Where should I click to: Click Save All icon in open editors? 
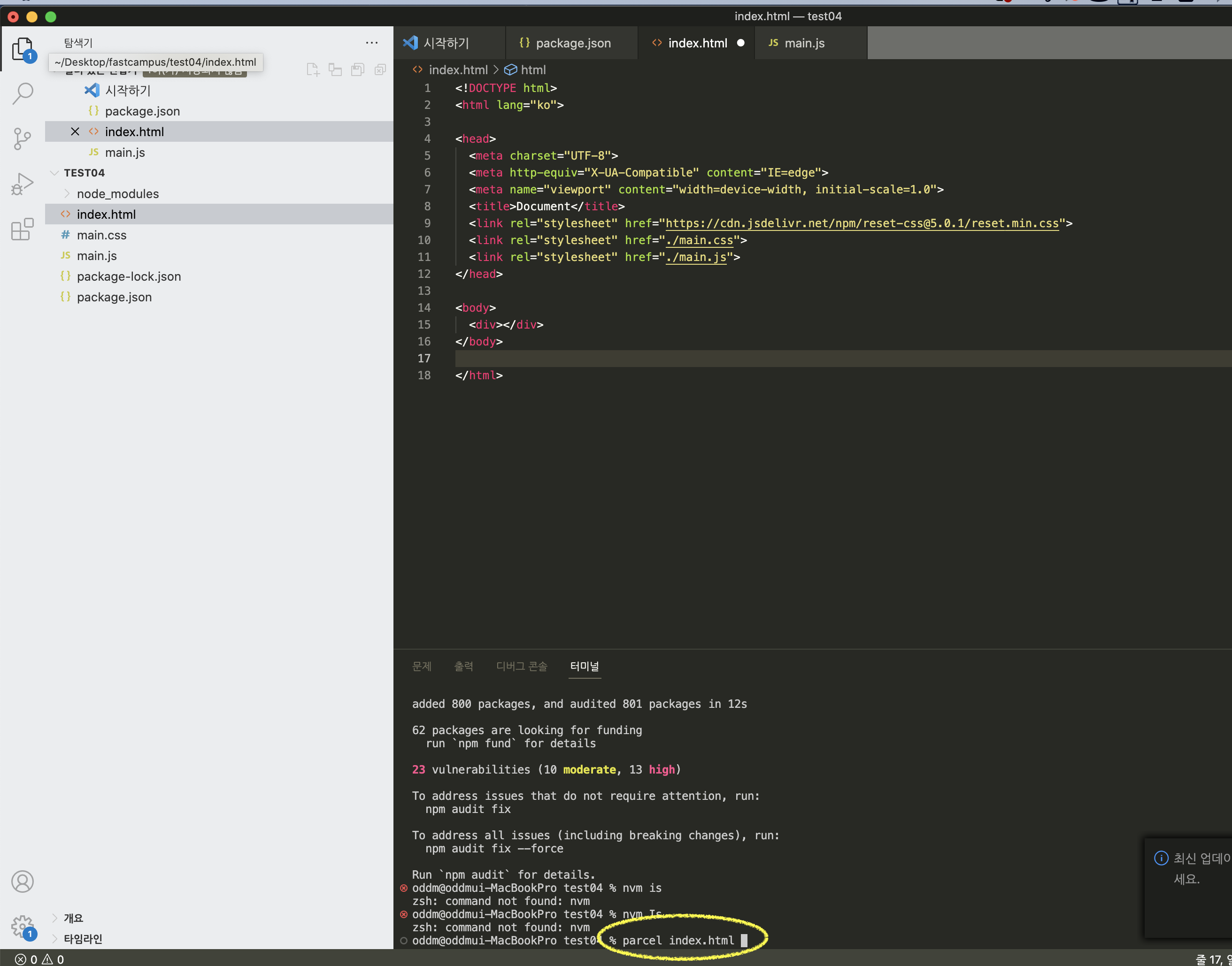click(357, 69)
